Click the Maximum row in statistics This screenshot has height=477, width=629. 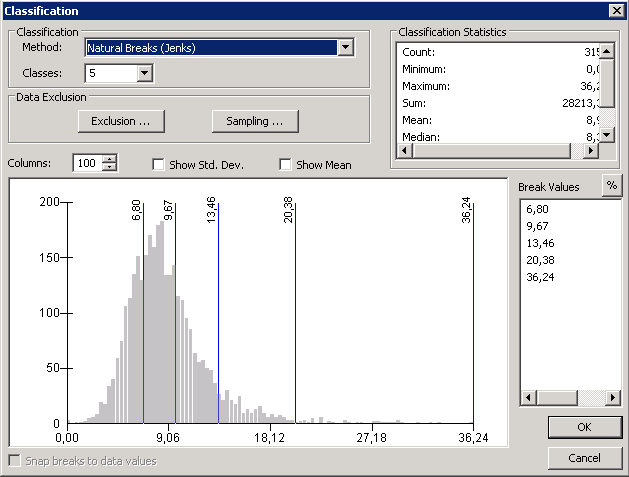coord(498,86)
